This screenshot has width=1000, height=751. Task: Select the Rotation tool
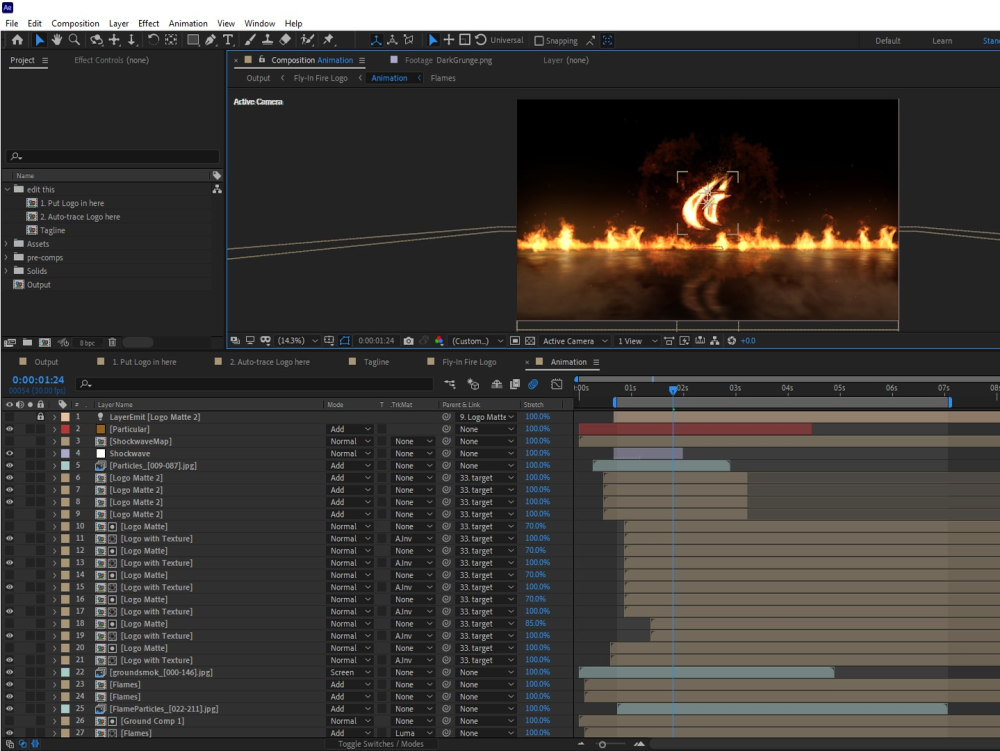(x=153, y=40)
